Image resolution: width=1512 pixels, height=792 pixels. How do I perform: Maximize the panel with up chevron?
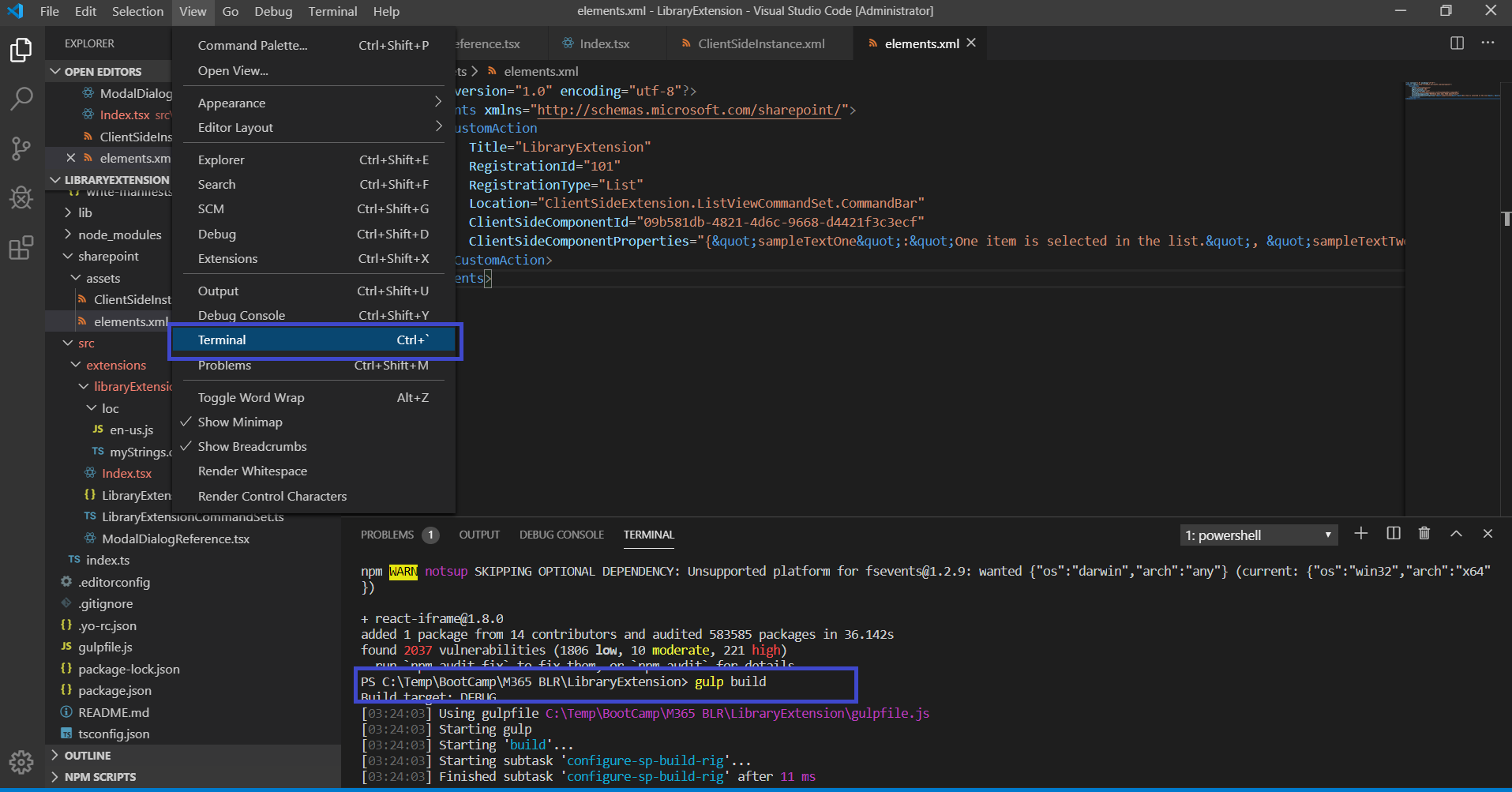click(1457, 534)
